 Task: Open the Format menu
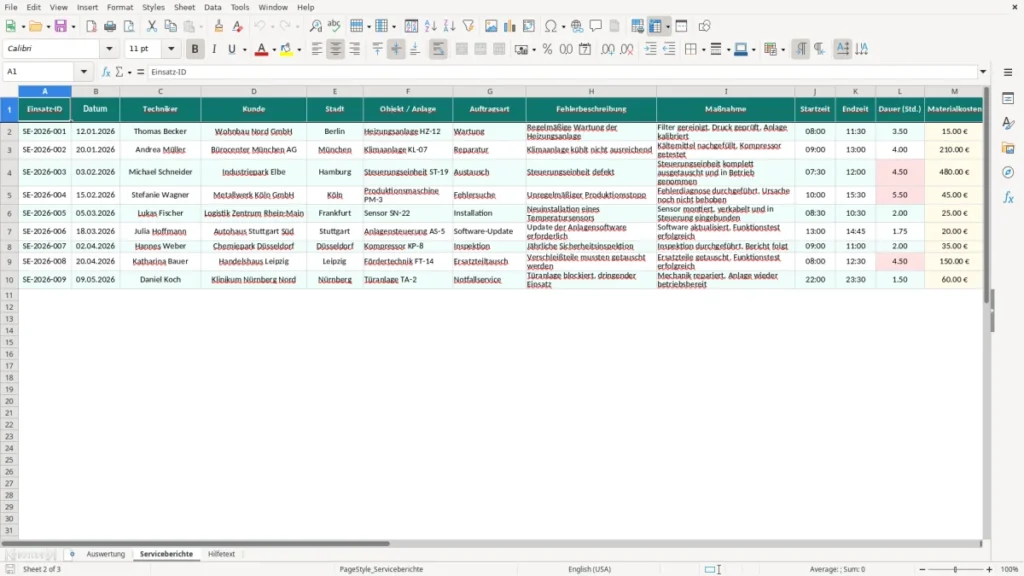(120, 7)
